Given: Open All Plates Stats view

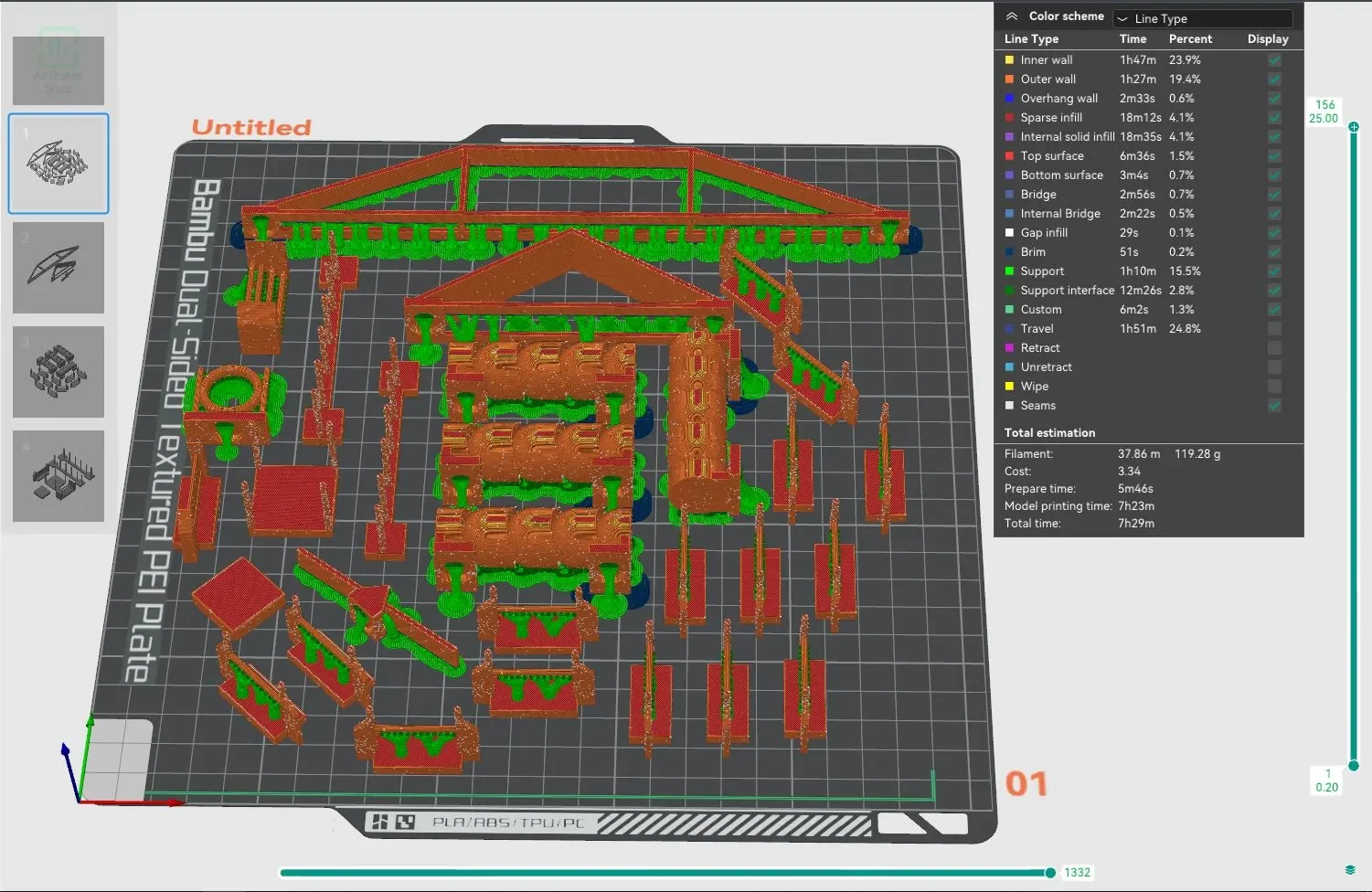Looking at the screenshot, I should (58, 70).
